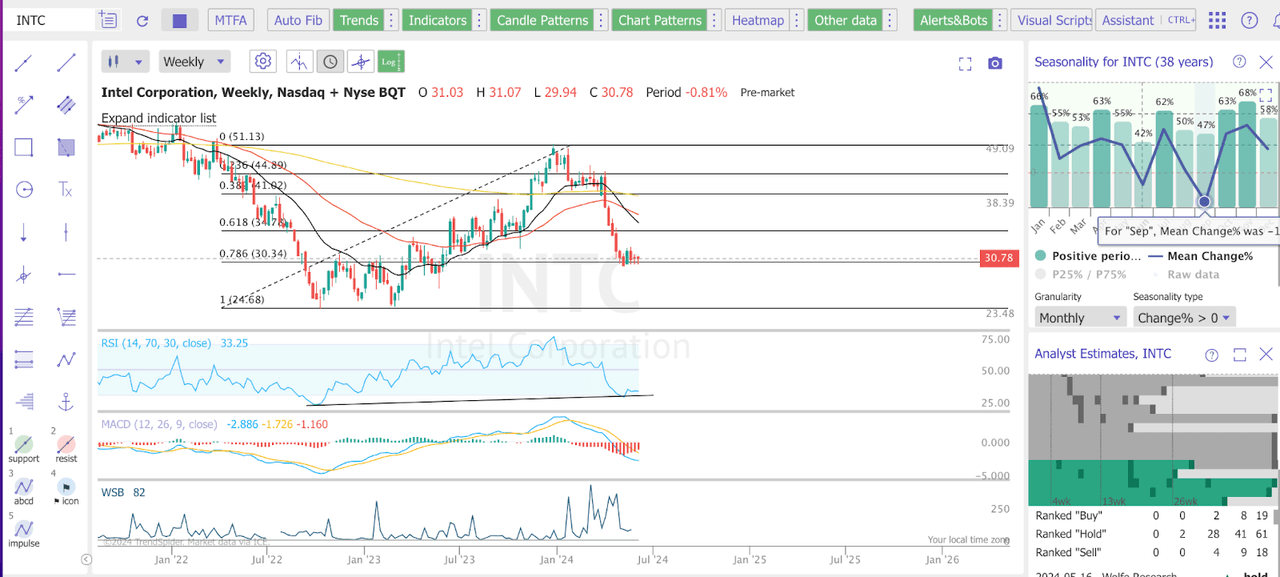Open Indicators options three-dot menu
The image size is (1280, 577).
(x=481, y=20)
